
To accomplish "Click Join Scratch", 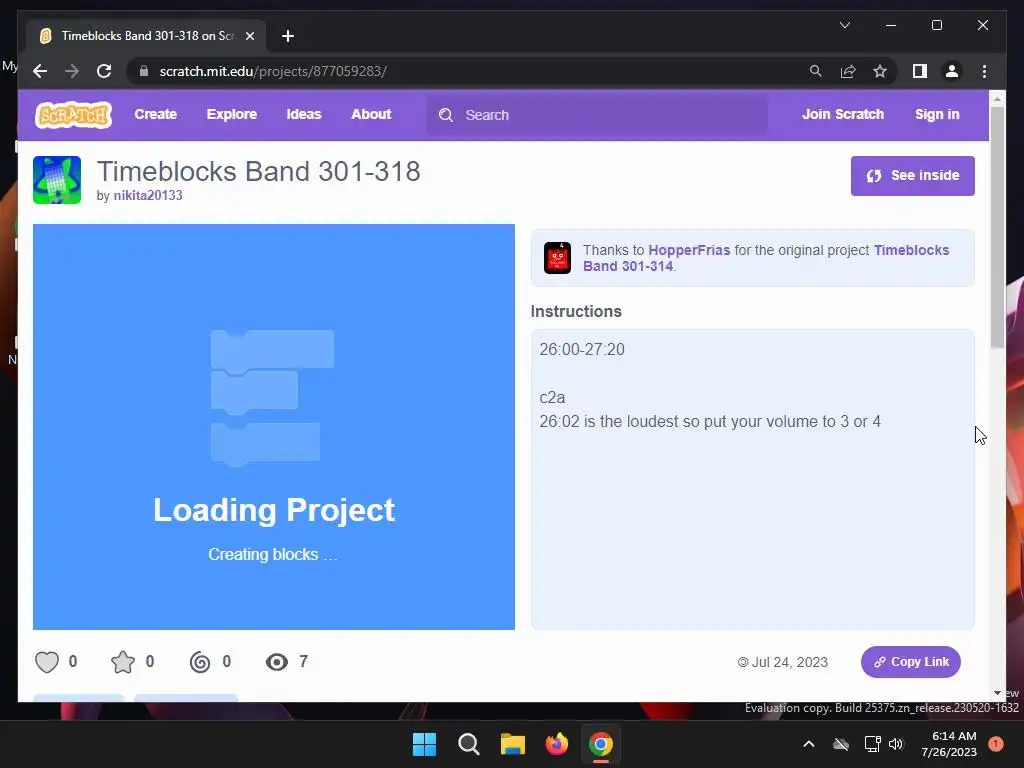I will pos(842,114).
